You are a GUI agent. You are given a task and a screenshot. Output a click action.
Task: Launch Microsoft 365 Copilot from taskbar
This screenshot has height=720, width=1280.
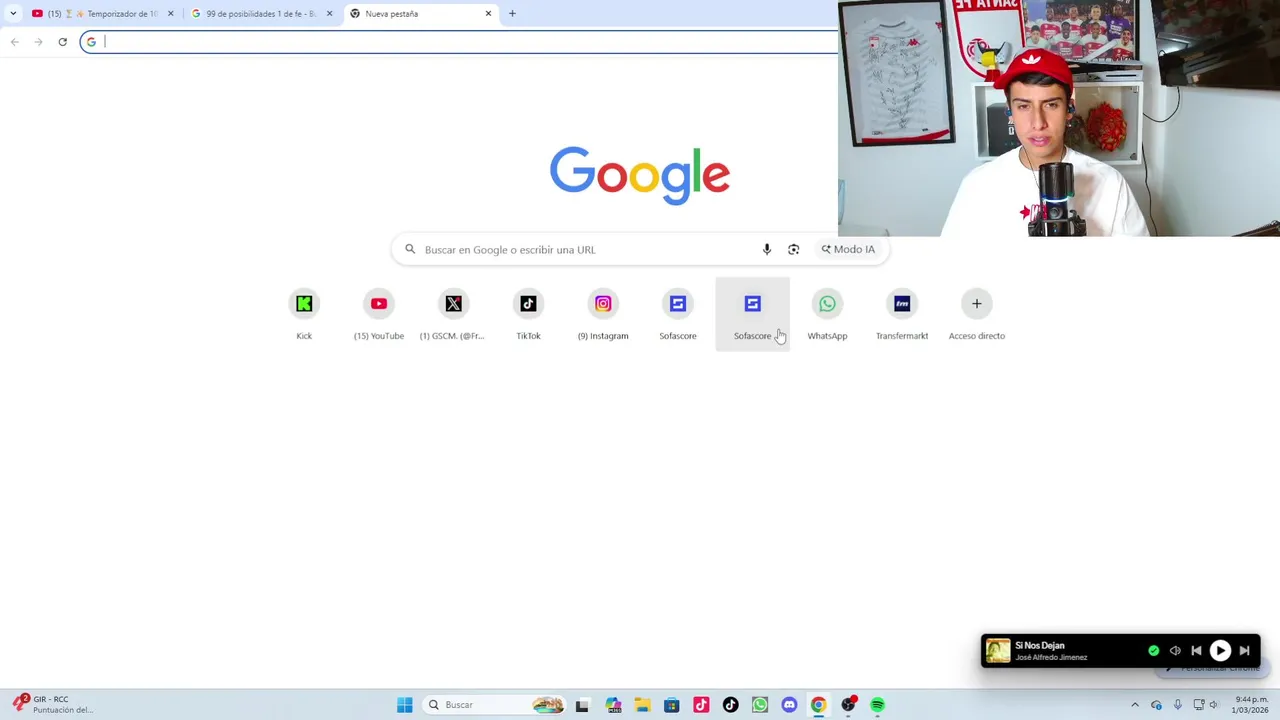click(x=613, y=705)
